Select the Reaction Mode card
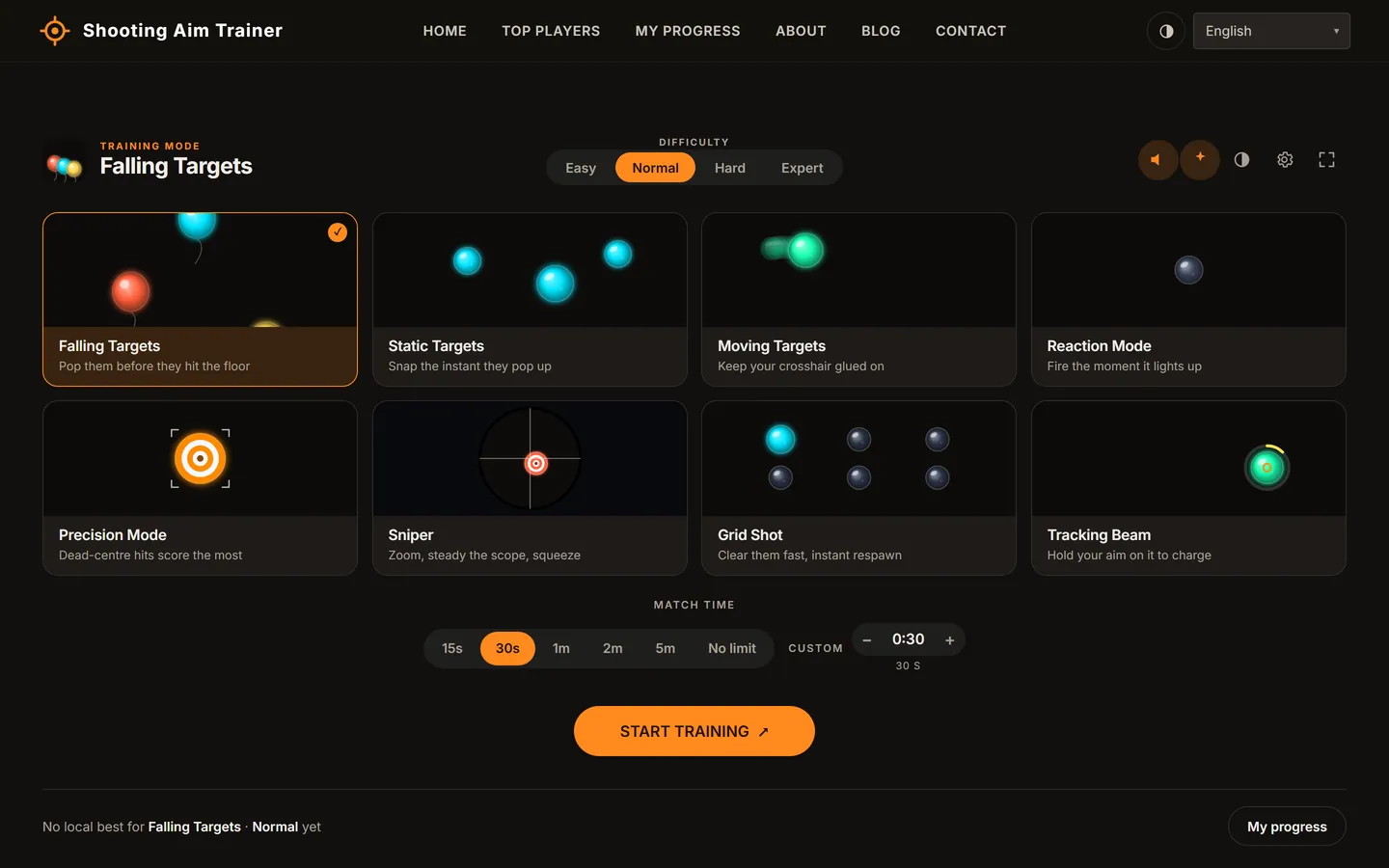The image size is (1389, 868). click(1188, 300)
